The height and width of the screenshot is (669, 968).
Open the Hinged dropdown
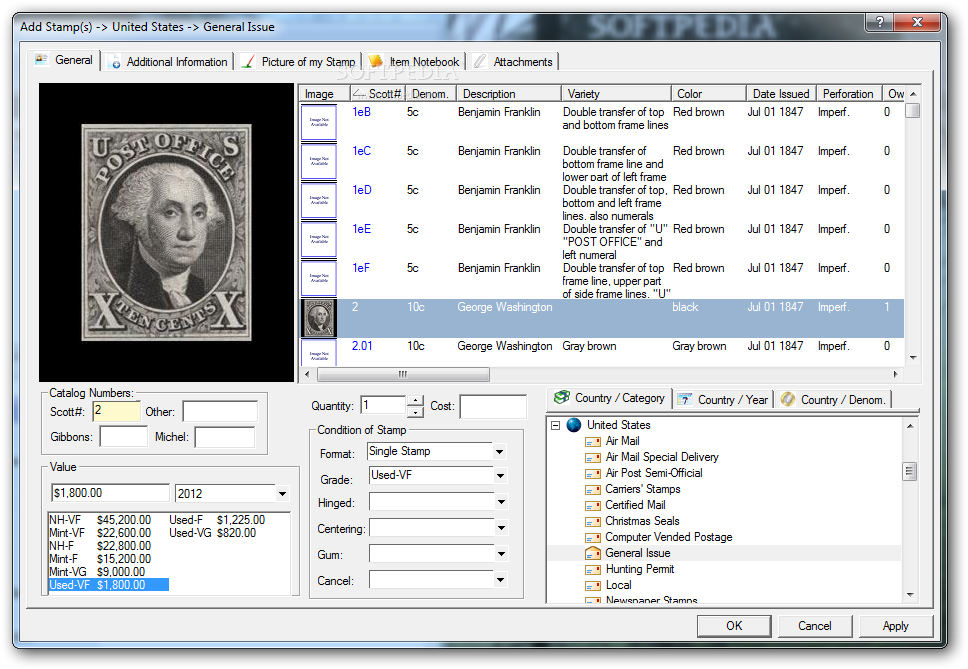[x=501, y=502]
